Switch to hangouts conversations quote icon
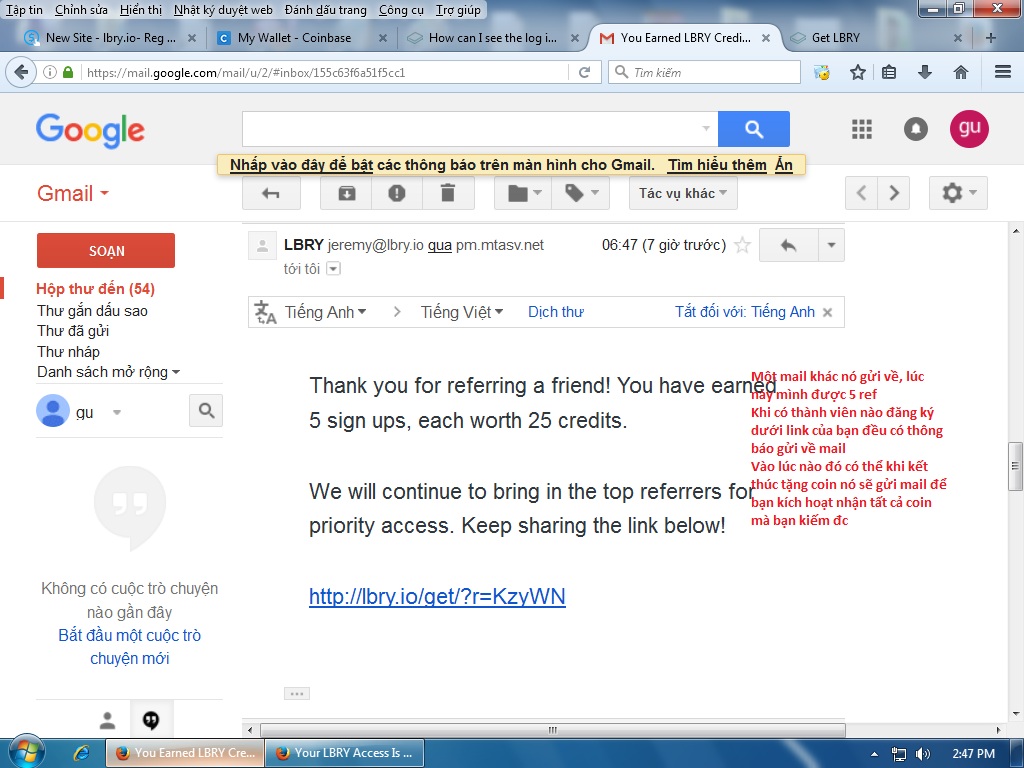Screen dimensions: 1024x768 click(x=151, y=720)
